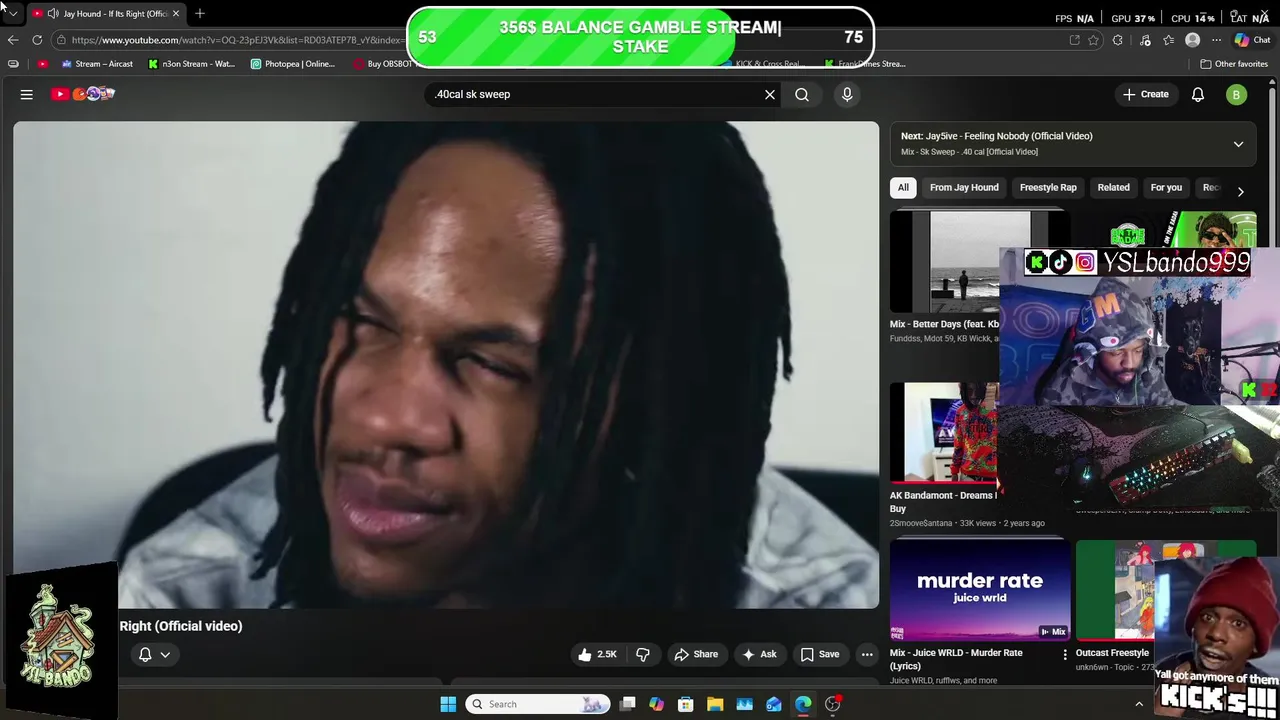The image size is (1280, 720).
Task: Select the Freestyle Rap chip
Action: pos(1048,187)
